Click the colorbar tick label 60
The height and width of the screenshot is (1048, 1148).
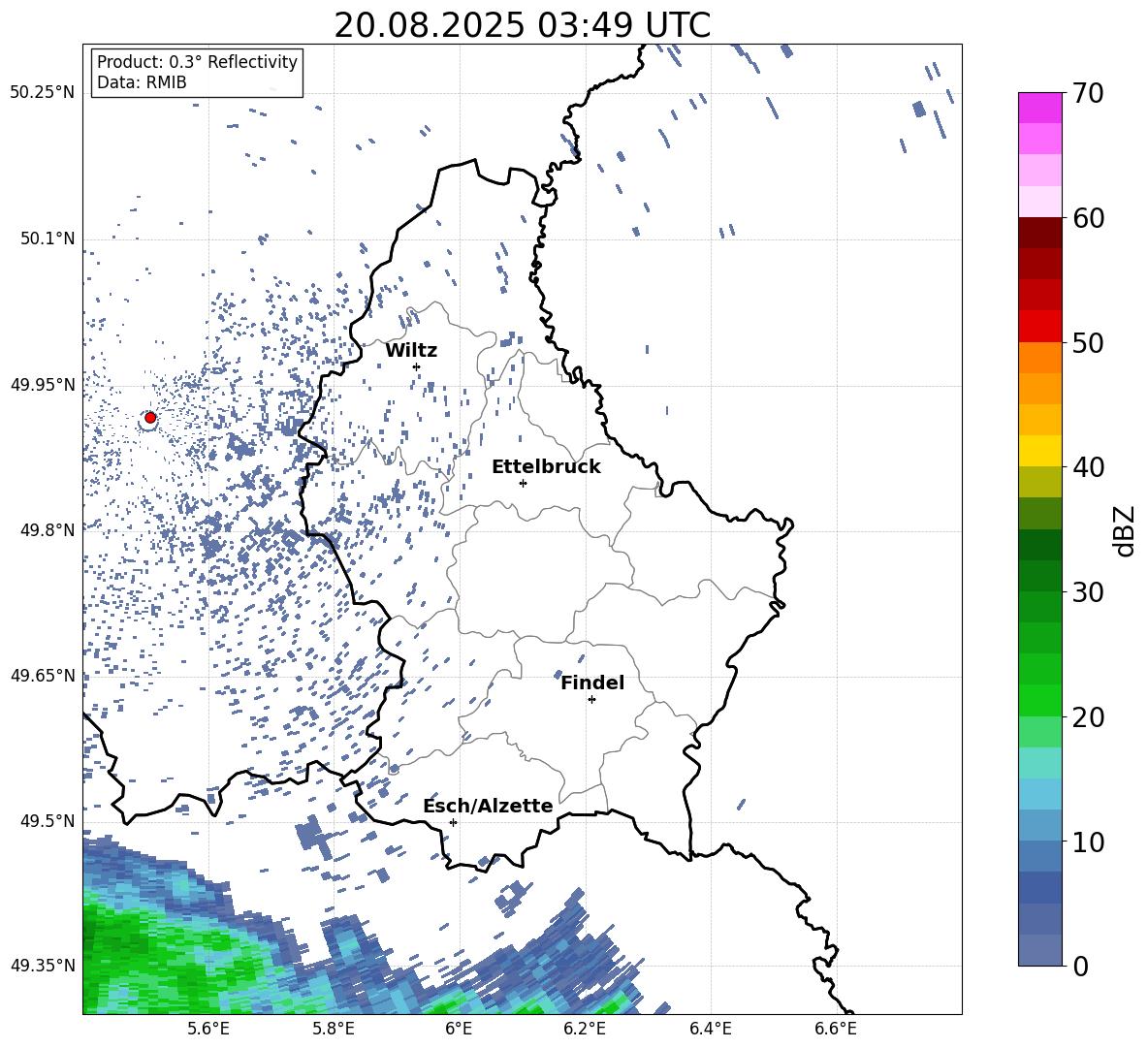(1088, 218)
